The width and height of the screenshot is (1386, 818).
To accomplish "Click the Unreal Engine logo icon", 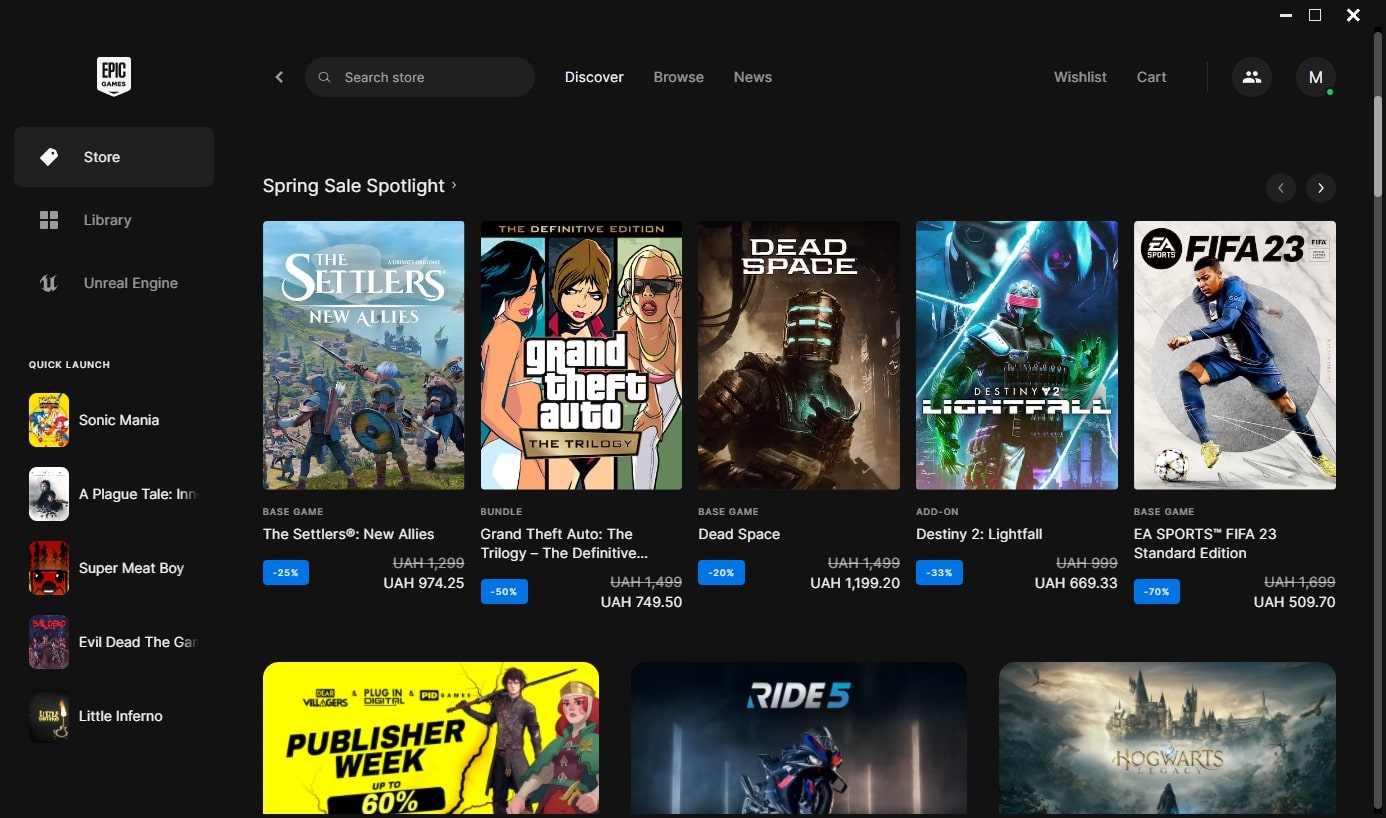I will tap(49, 283).
